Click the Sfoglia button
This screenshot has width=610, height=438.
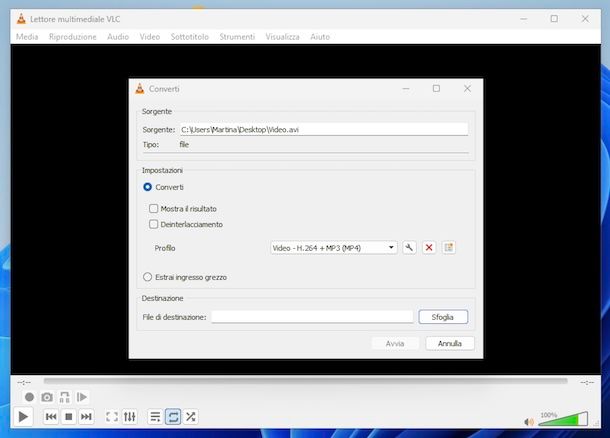click(443, 317)
